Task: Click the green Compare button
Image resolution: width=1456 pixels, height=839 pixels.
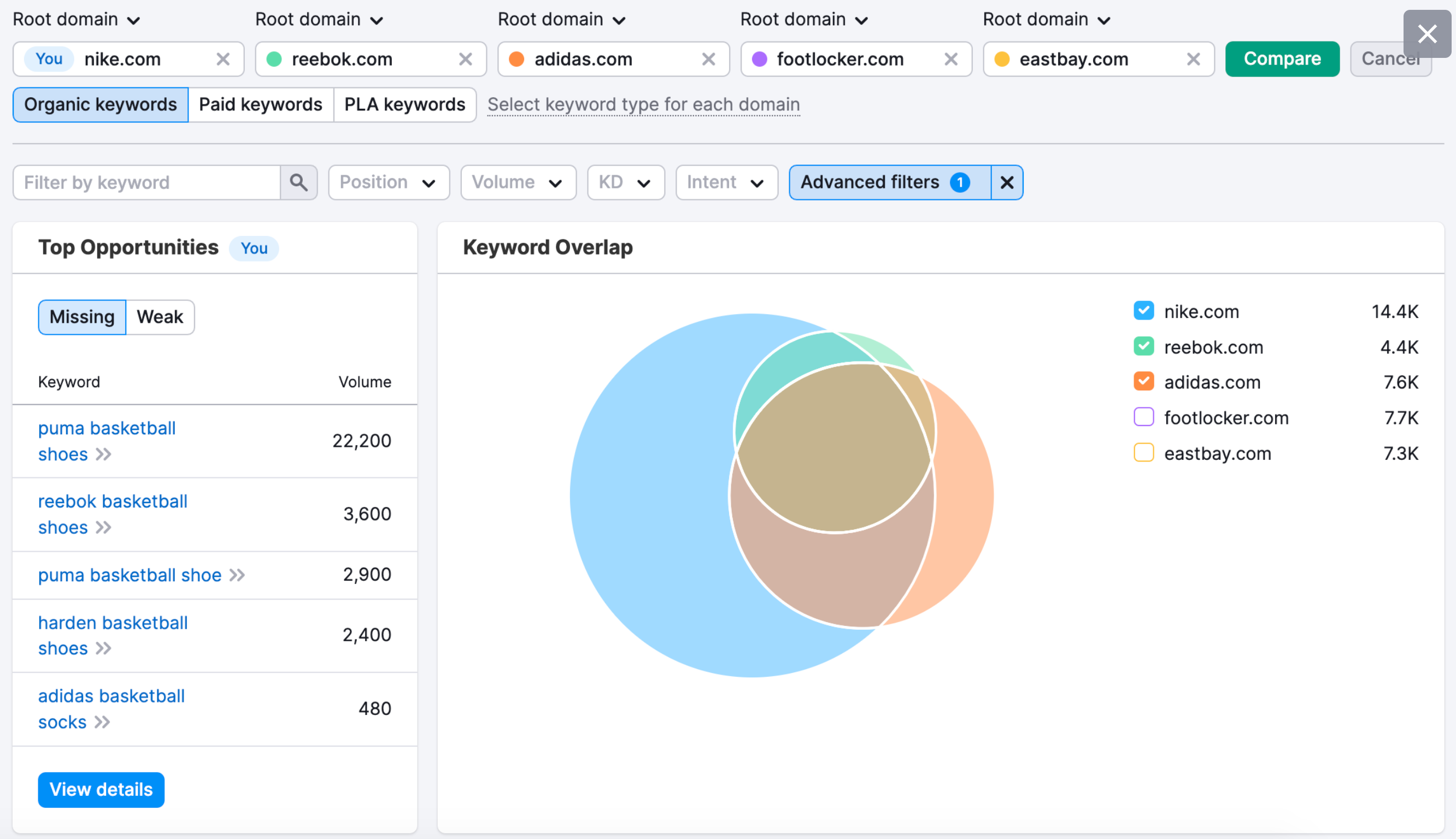Action: 1283,59
